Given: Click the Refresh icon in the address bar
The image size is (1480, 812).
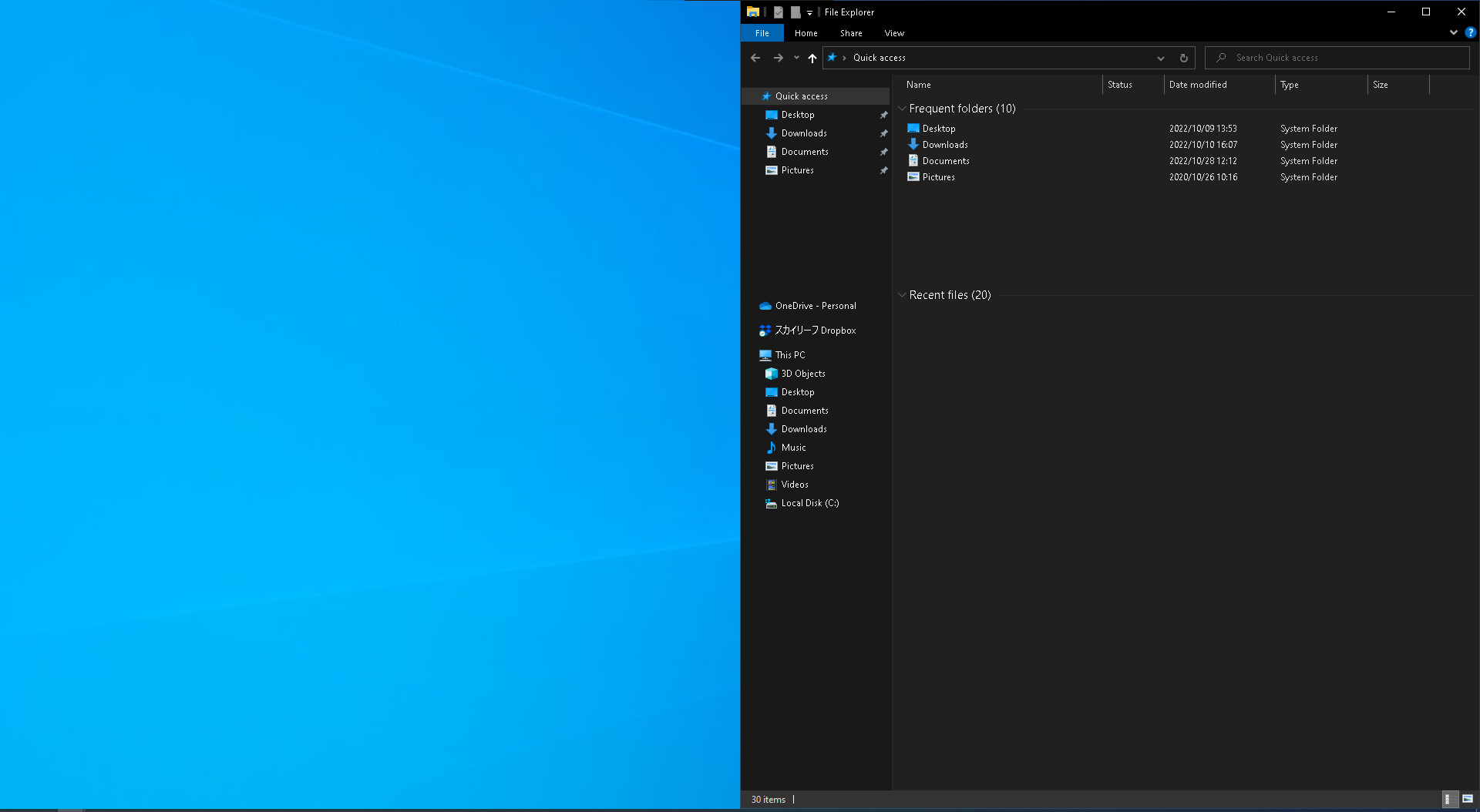Looking at the screenshot, I should (x=1182, y=58).
